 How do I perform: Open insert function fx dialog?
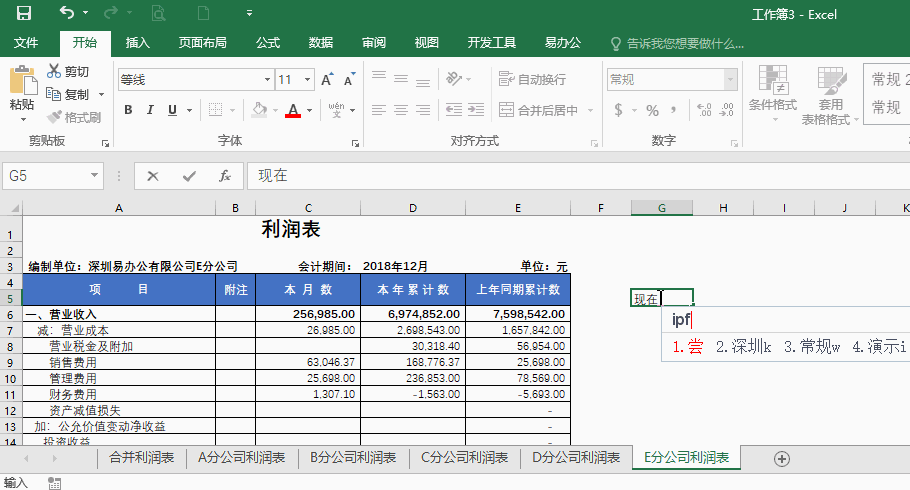click(x=225, y=176)
